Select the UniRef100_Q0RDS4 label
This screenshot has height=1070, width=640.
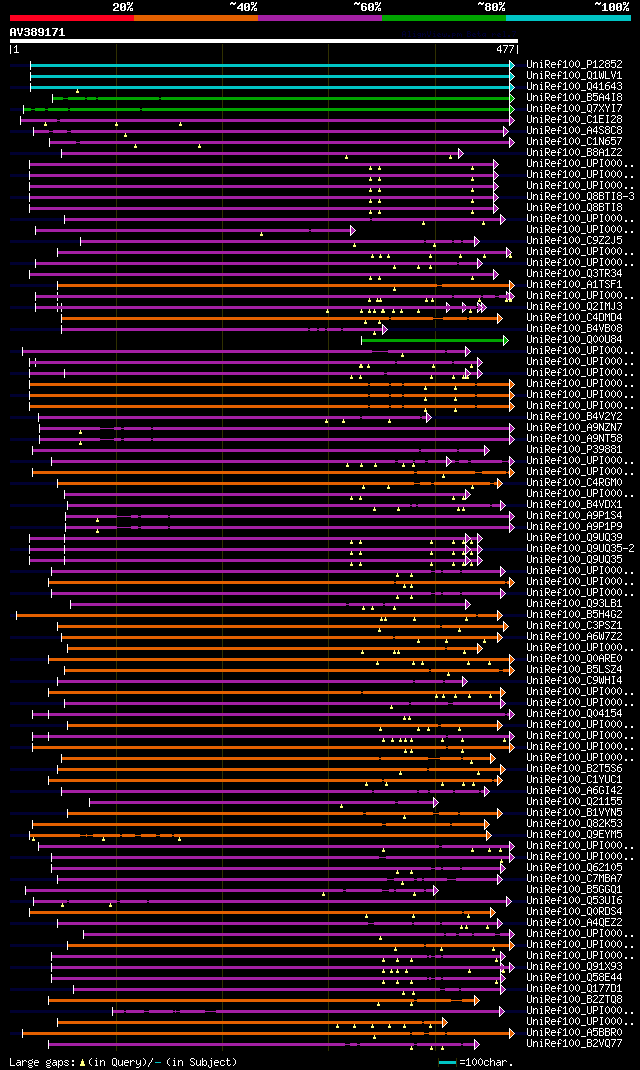pyautogui.click(x=574, y=911)
